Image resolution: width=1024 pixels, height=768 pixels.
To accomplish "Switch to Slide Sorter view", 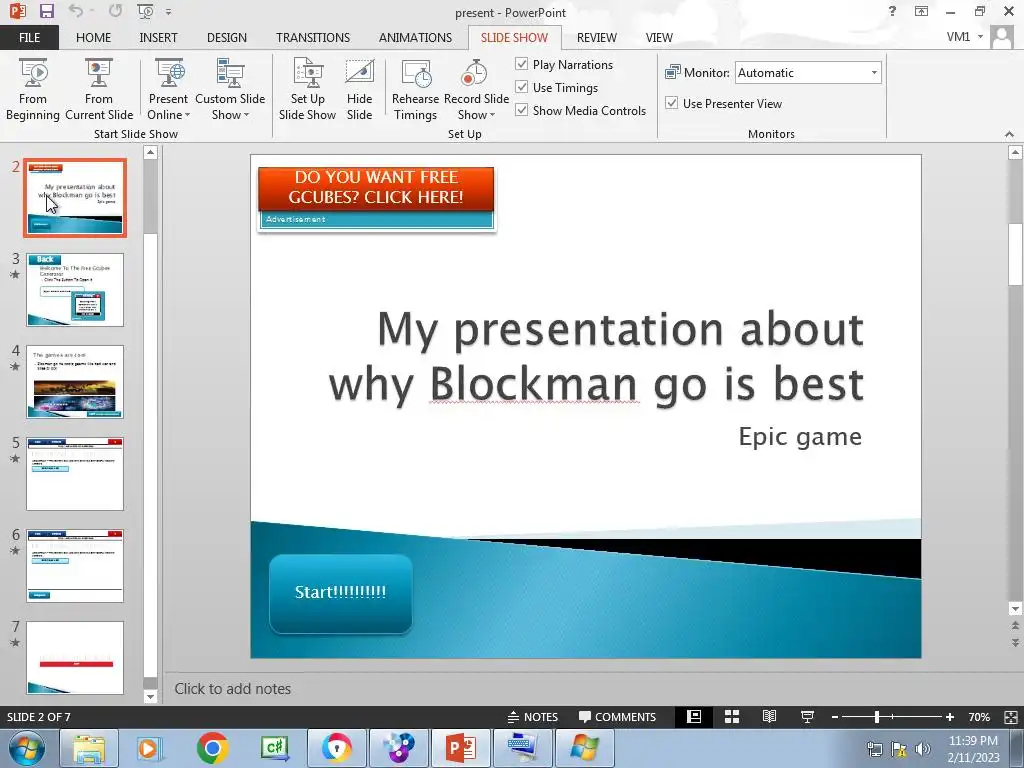I will (732, 716).
